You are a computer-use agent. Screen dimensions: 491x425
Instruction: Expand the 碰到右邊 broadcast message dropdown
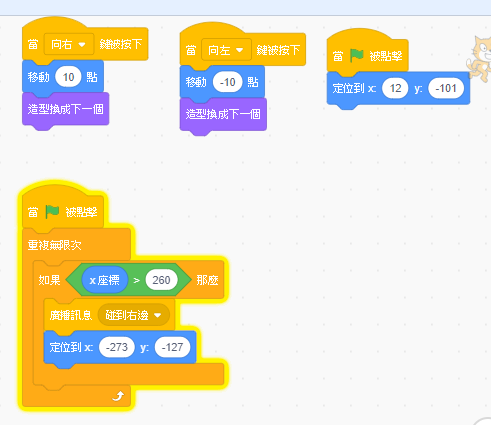(134, 315)
